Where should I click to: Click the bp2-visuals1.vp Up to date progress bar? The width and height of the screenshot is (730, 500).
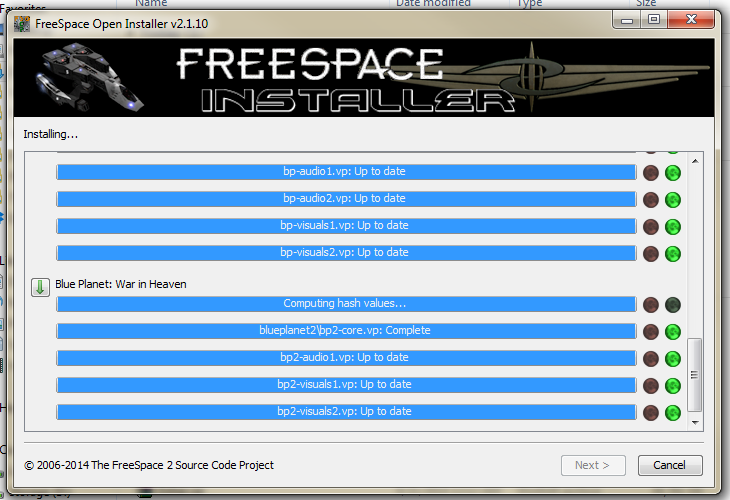tap(346, 385)
